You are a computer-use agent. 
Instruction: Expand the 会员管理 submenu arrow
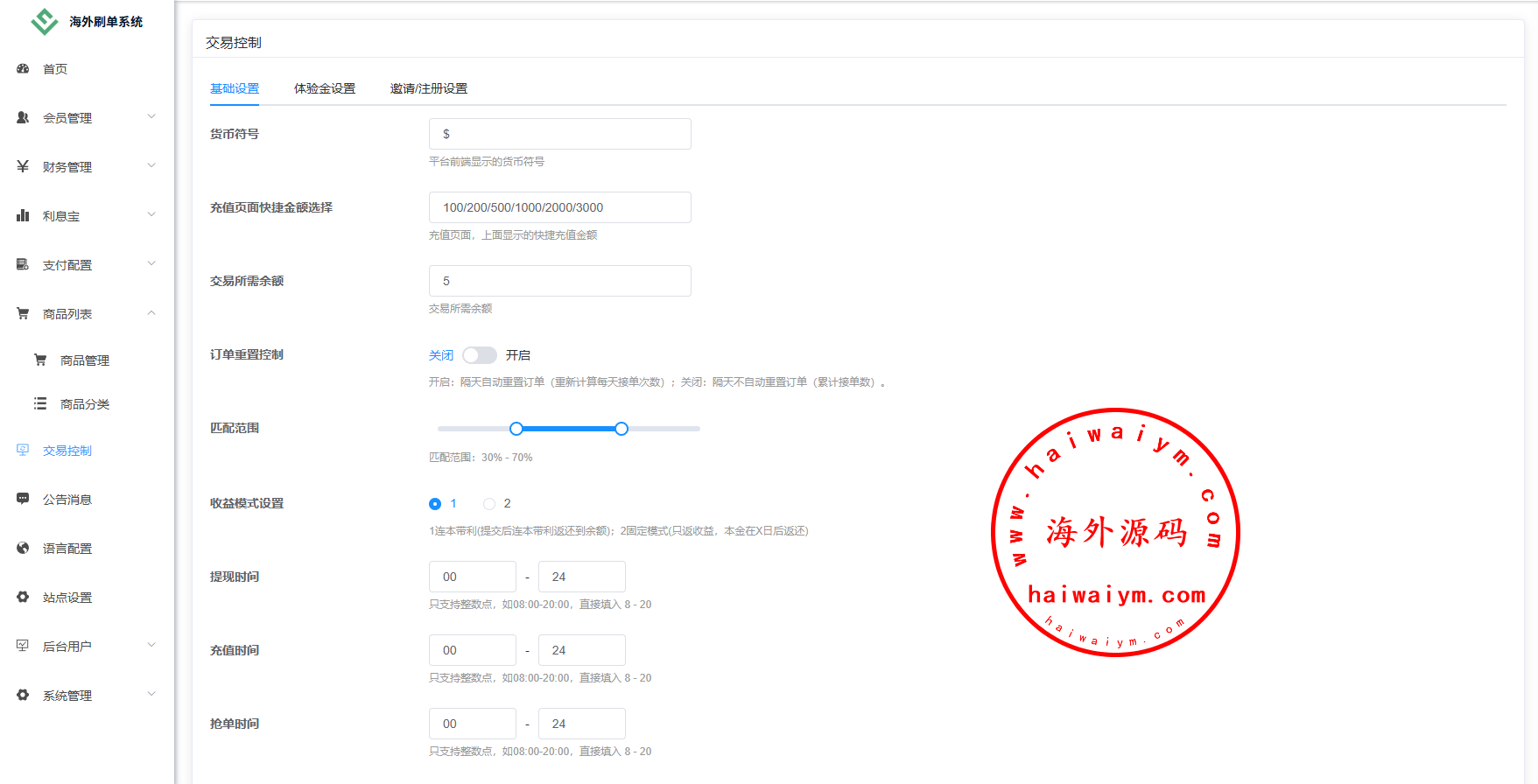[151, 116]
